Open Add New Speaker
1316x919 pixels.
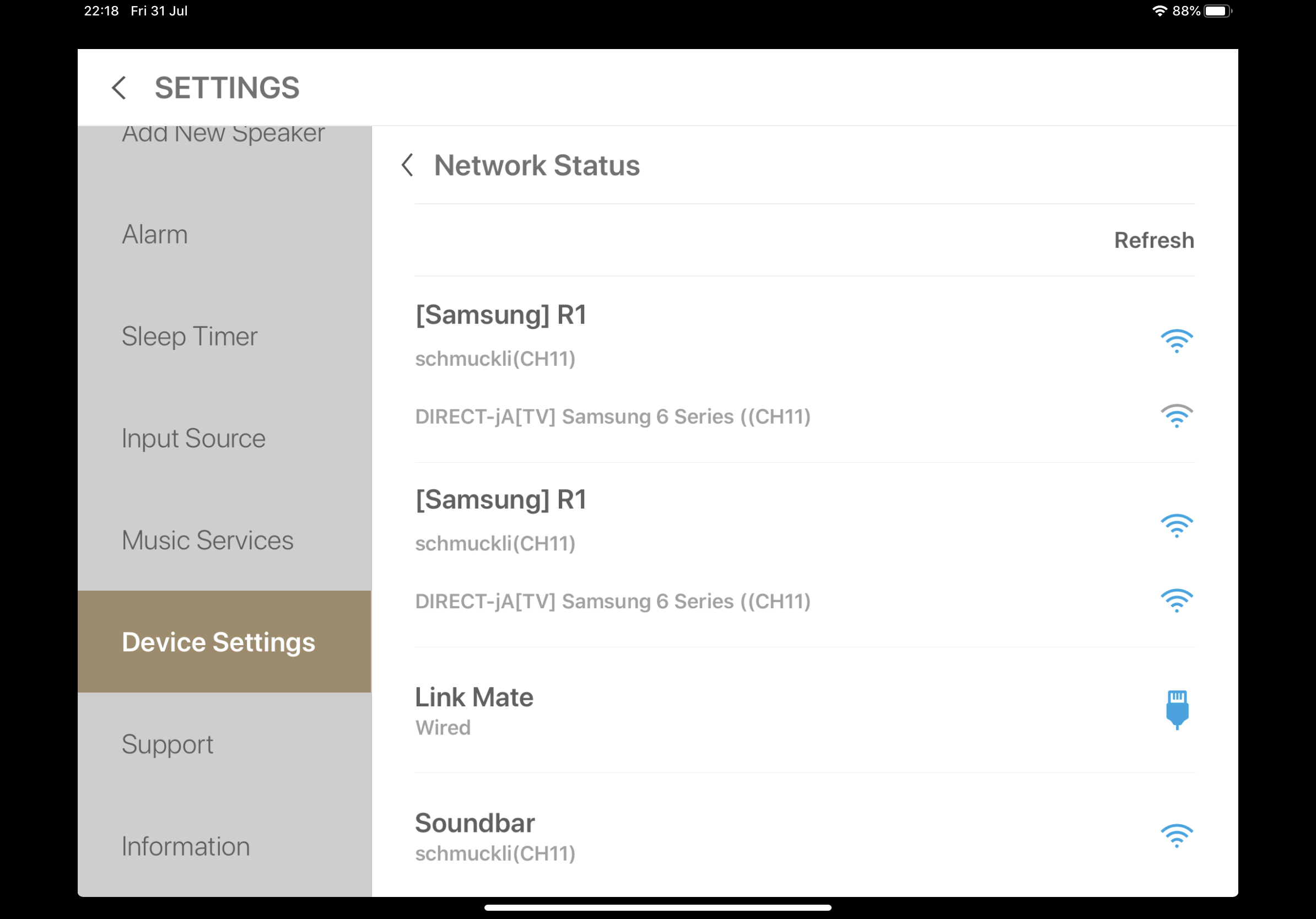(x=223, y=133)
